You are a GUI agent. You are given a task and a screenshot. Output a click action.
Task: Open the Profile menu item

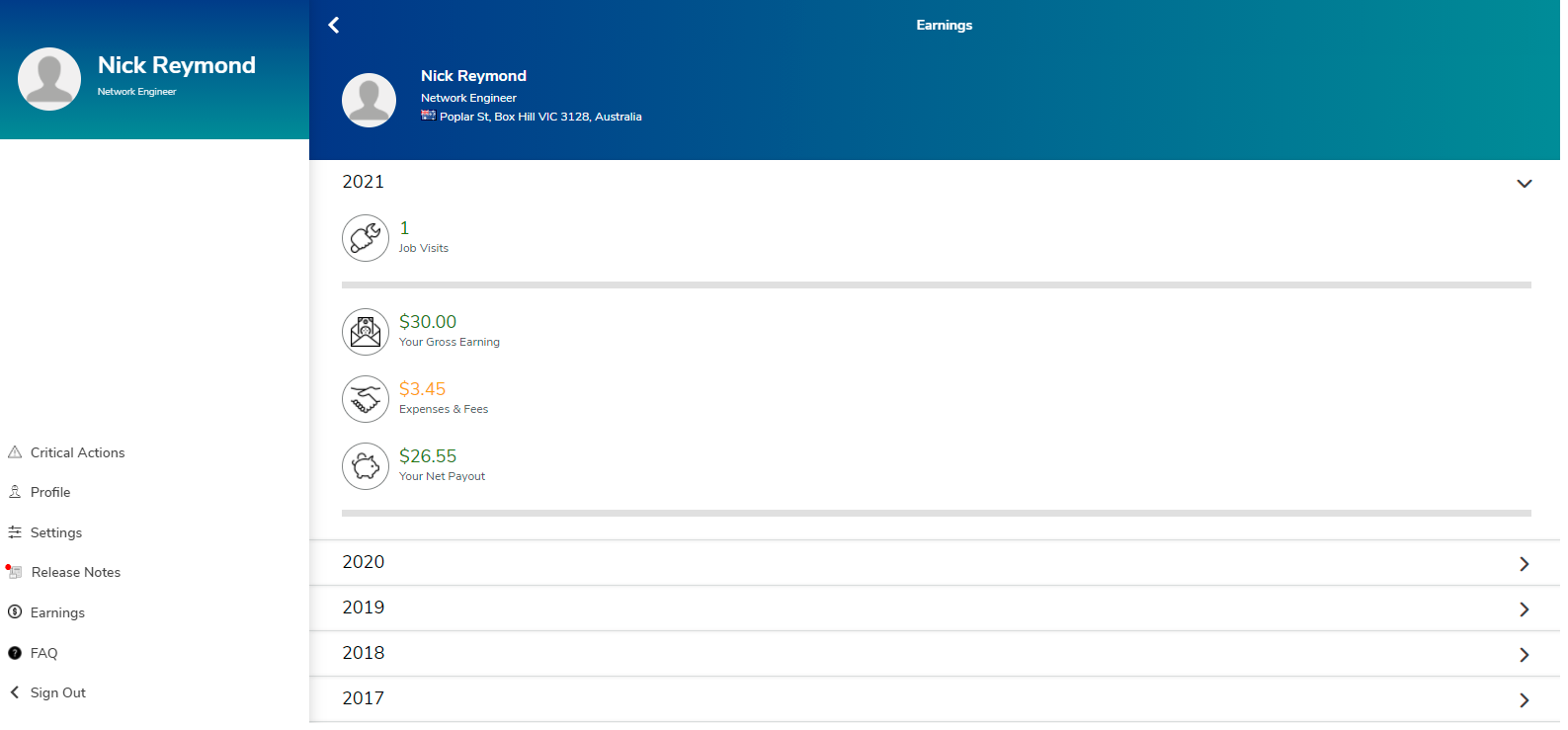pos(50,492)
